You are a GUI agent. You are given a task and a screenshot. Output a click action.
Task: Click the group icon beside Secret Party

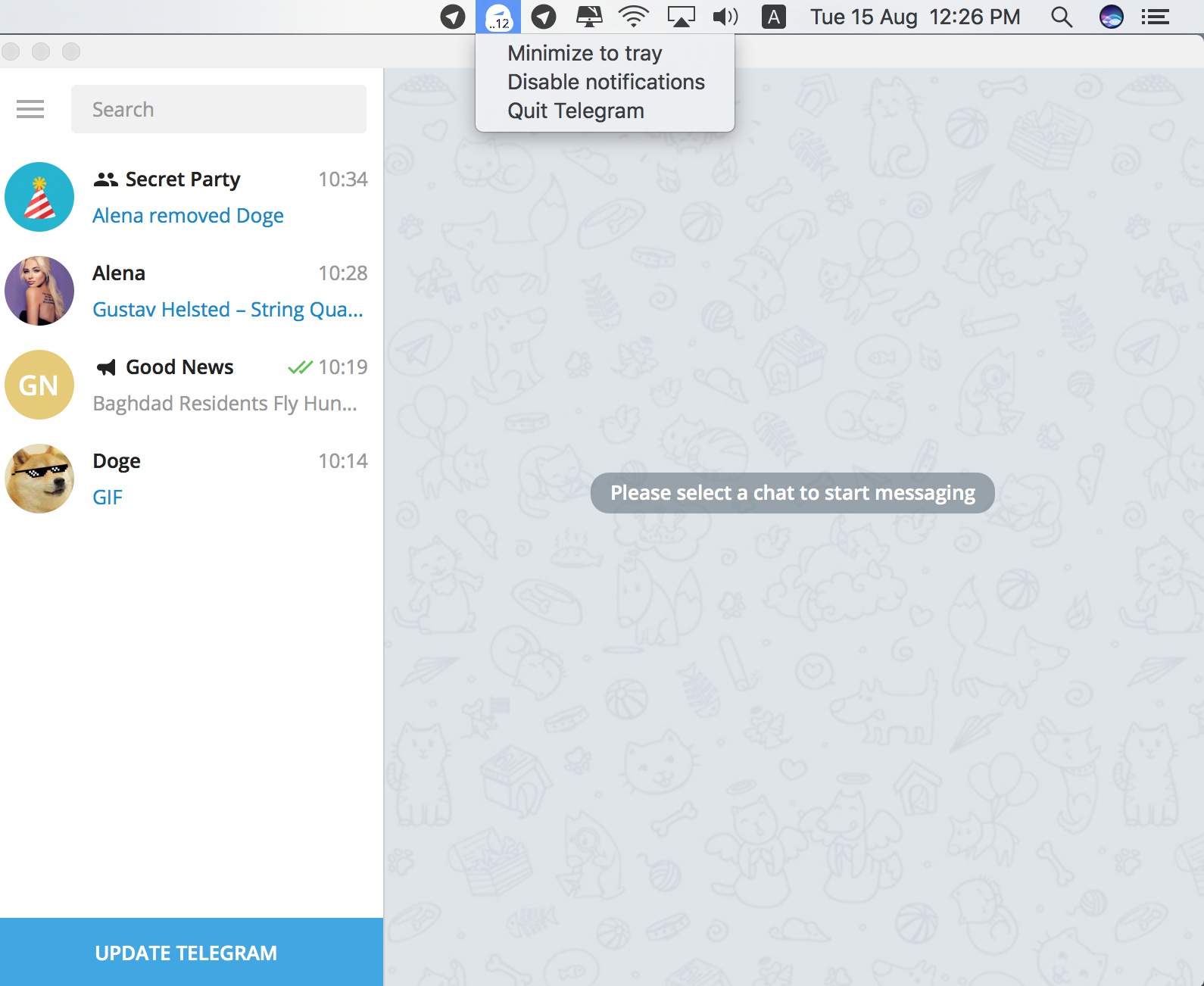click(105, 179)
